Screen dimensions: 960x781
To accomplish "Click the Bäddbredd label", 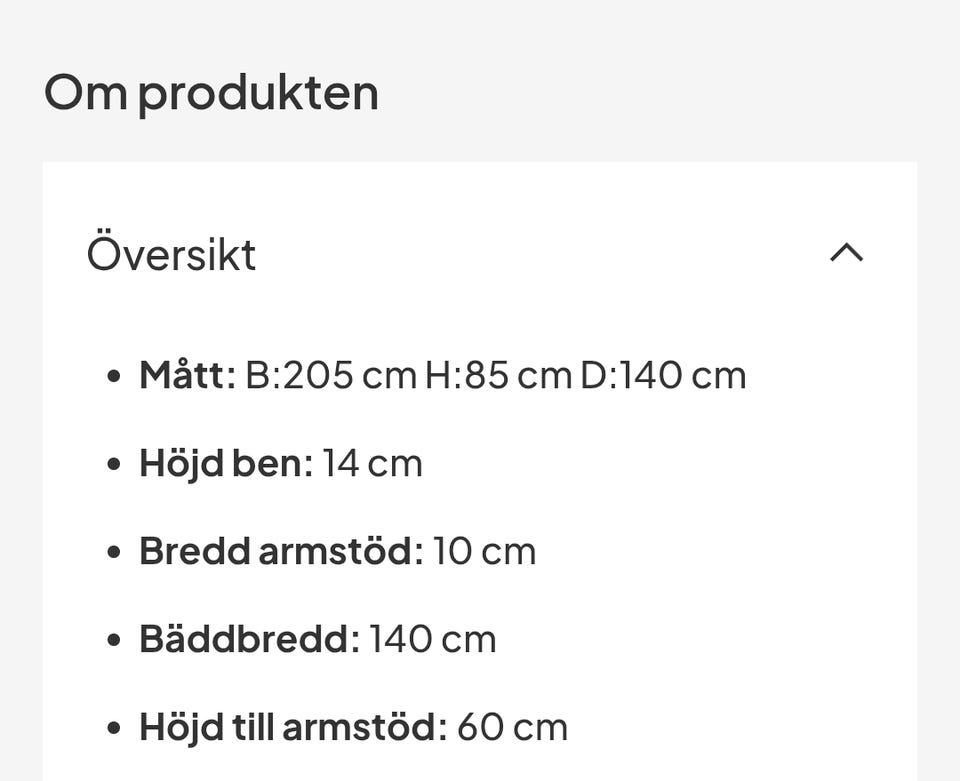I will click(x=249, y=640).
